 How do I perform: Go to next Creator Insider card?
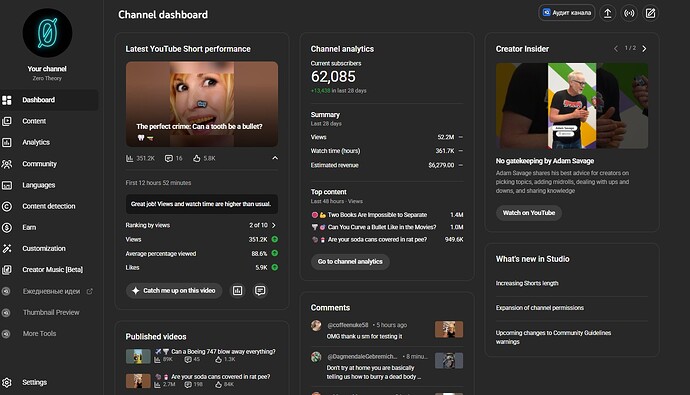(x=644, y=48)
